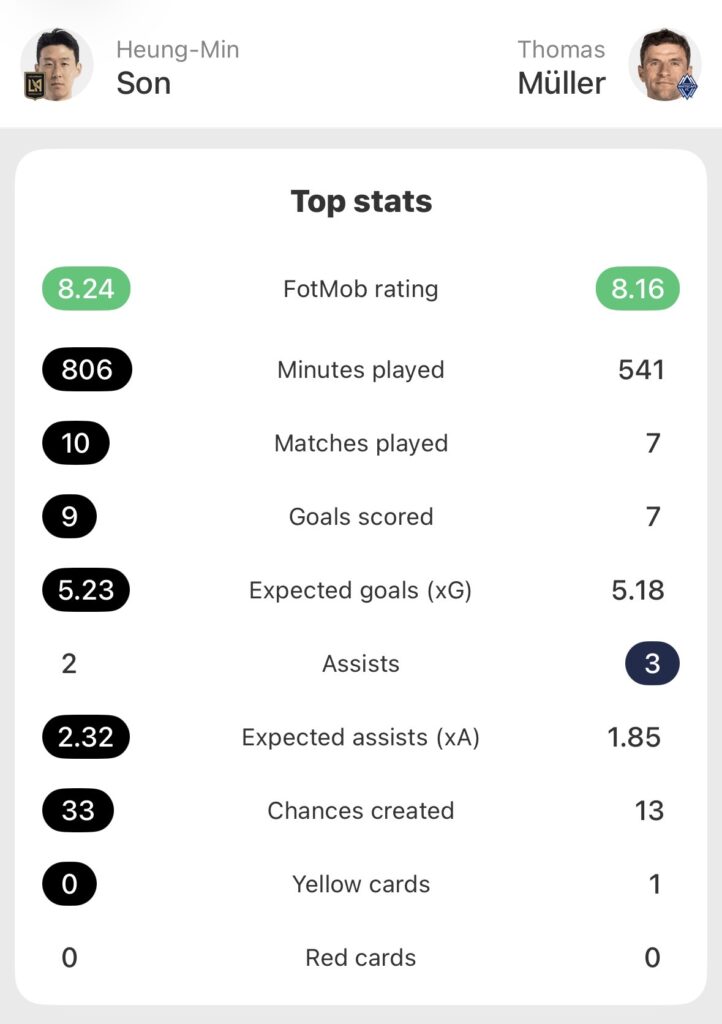Tap the Minutes played stat label

361,370
